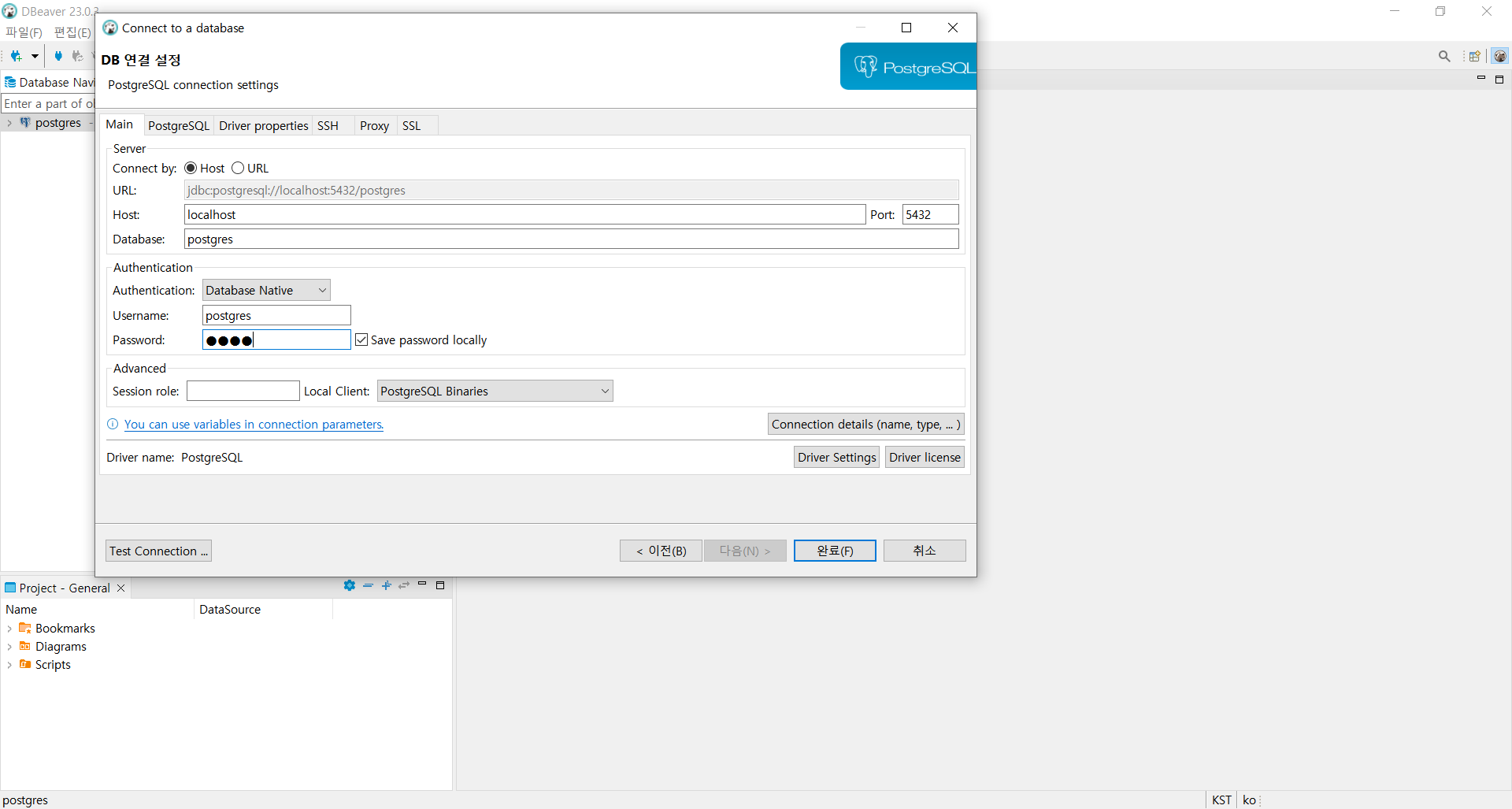Click the Driver license button
The image size is (1512, 809).
[x=925, y=457]
